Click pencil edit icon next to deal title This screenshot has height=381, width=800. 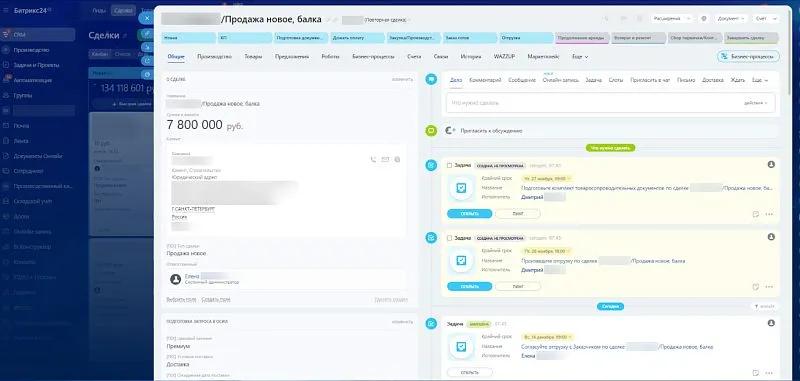pyautogui.click(x=329, y=20)
